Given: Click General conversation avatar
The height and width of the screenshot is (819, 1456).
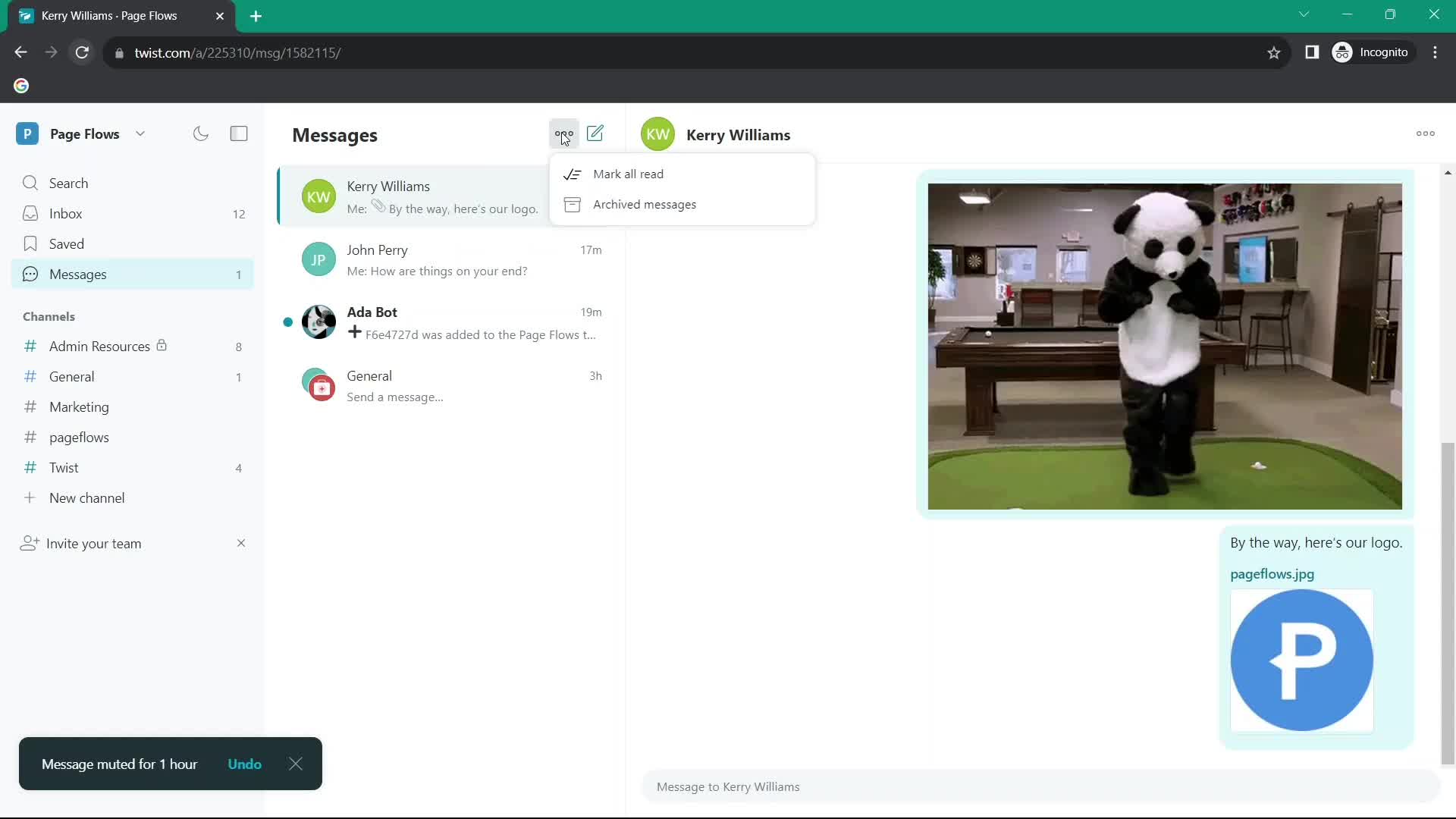Looking at the screenshot, I should (318, 385).
